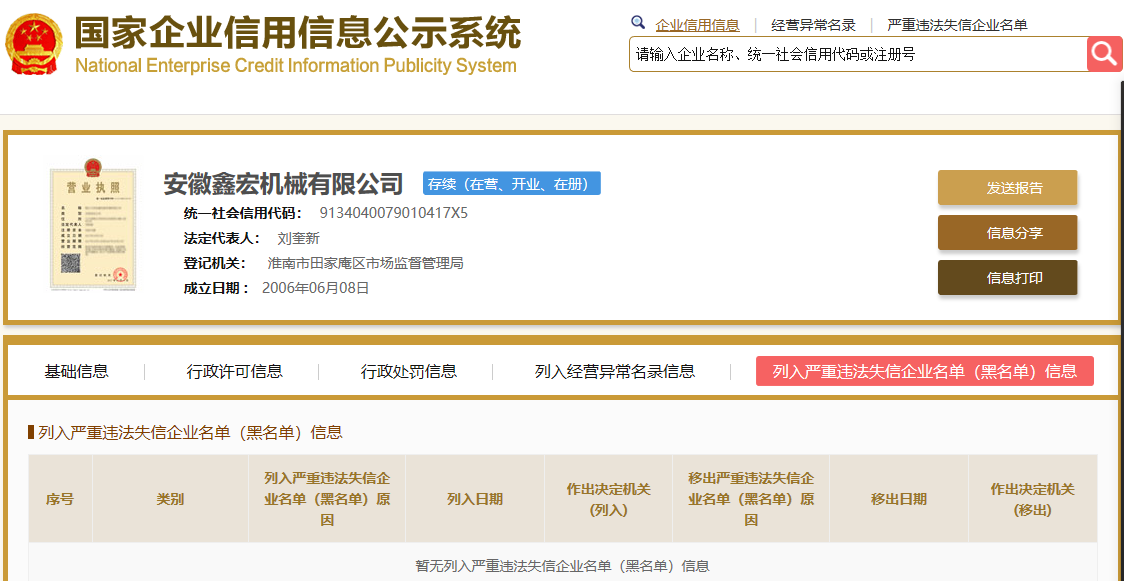
Task: Open the business license thumbnail image
Action: coord(93,223)
